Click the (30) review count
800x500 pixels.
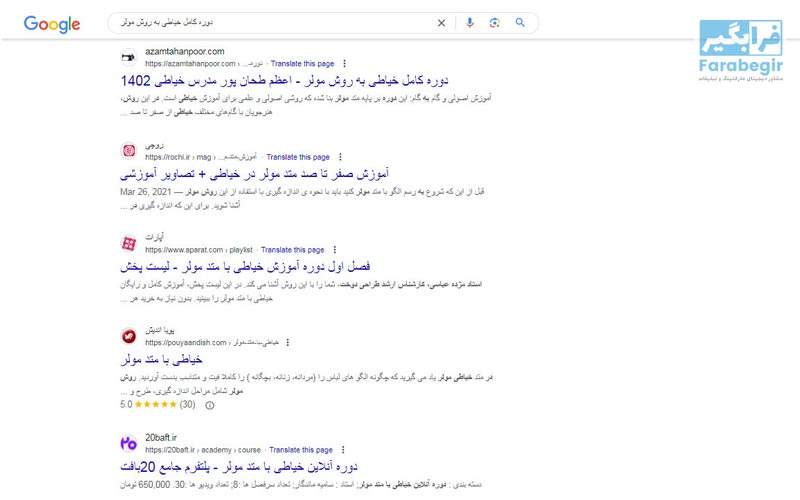point(187,405)
